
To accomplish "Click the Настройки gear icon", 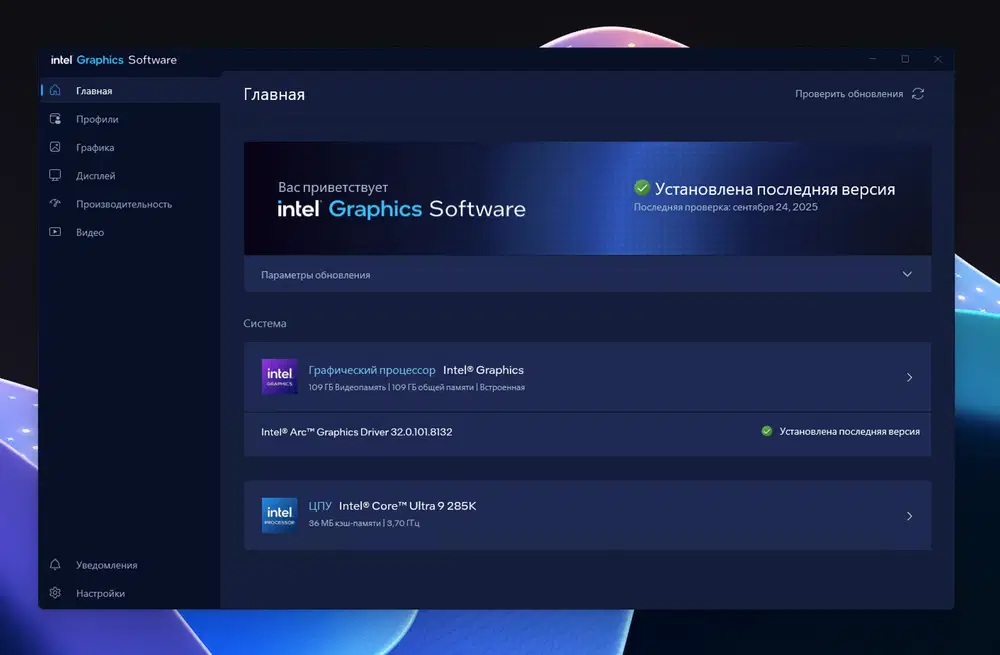I will point(55,592).
